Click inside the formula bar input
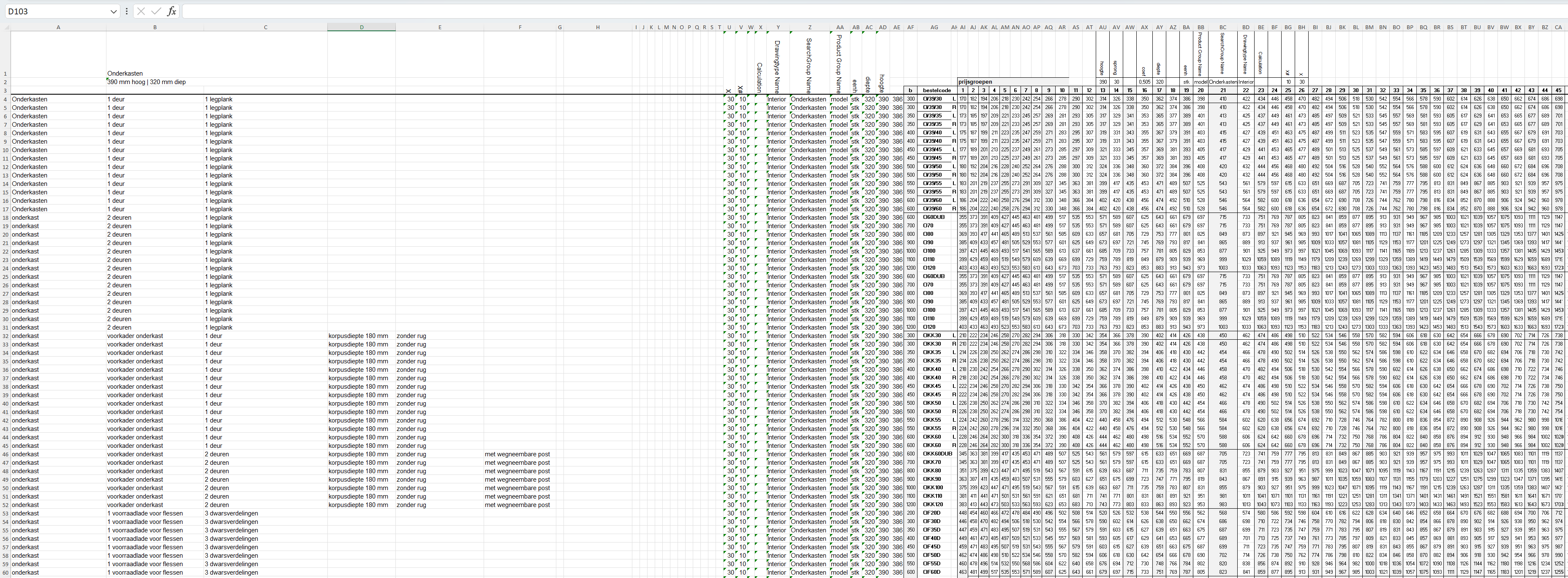Screen dimensions: 1568x578 [852, 11]
